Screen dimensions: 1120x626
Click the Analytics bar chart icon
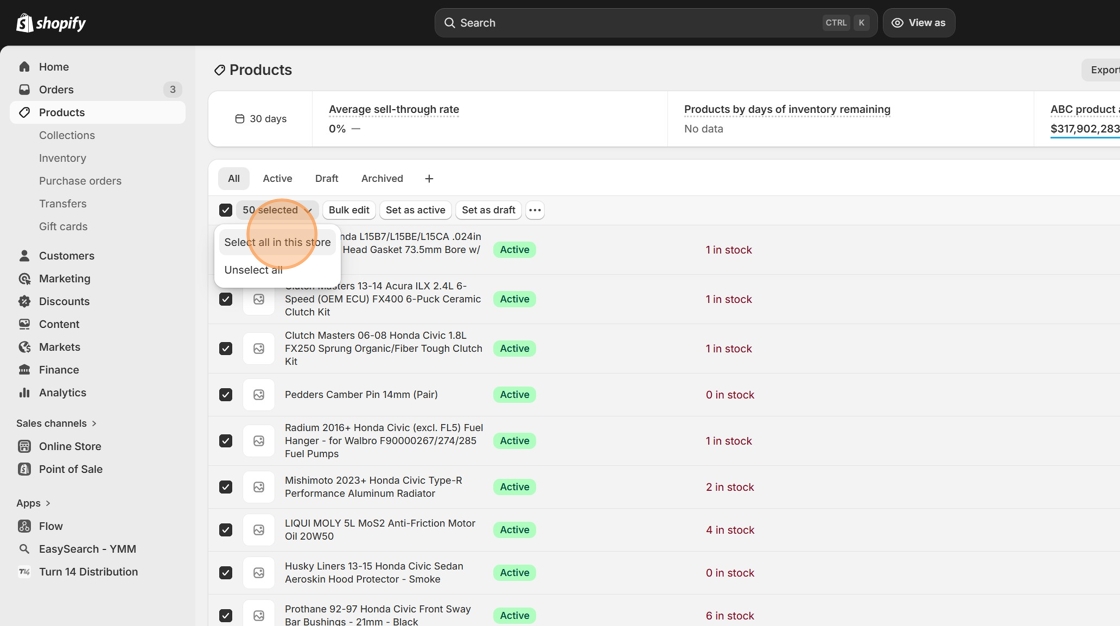tap(24, 393)
